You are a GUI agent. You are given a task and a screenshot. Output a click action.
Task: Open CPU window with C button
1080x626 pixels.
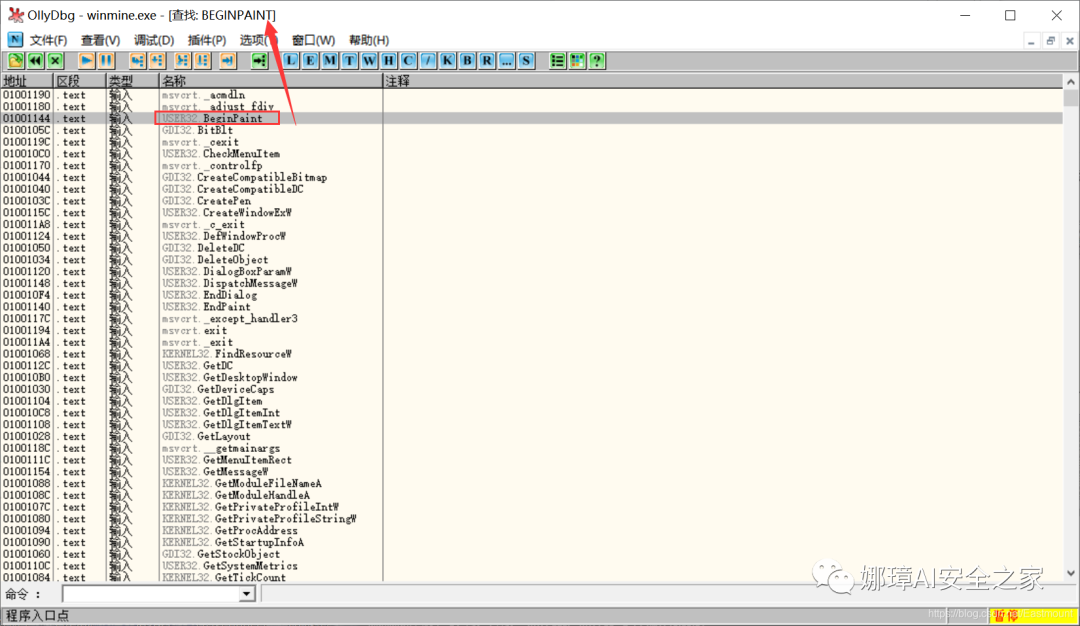click(x=408, y=61)
